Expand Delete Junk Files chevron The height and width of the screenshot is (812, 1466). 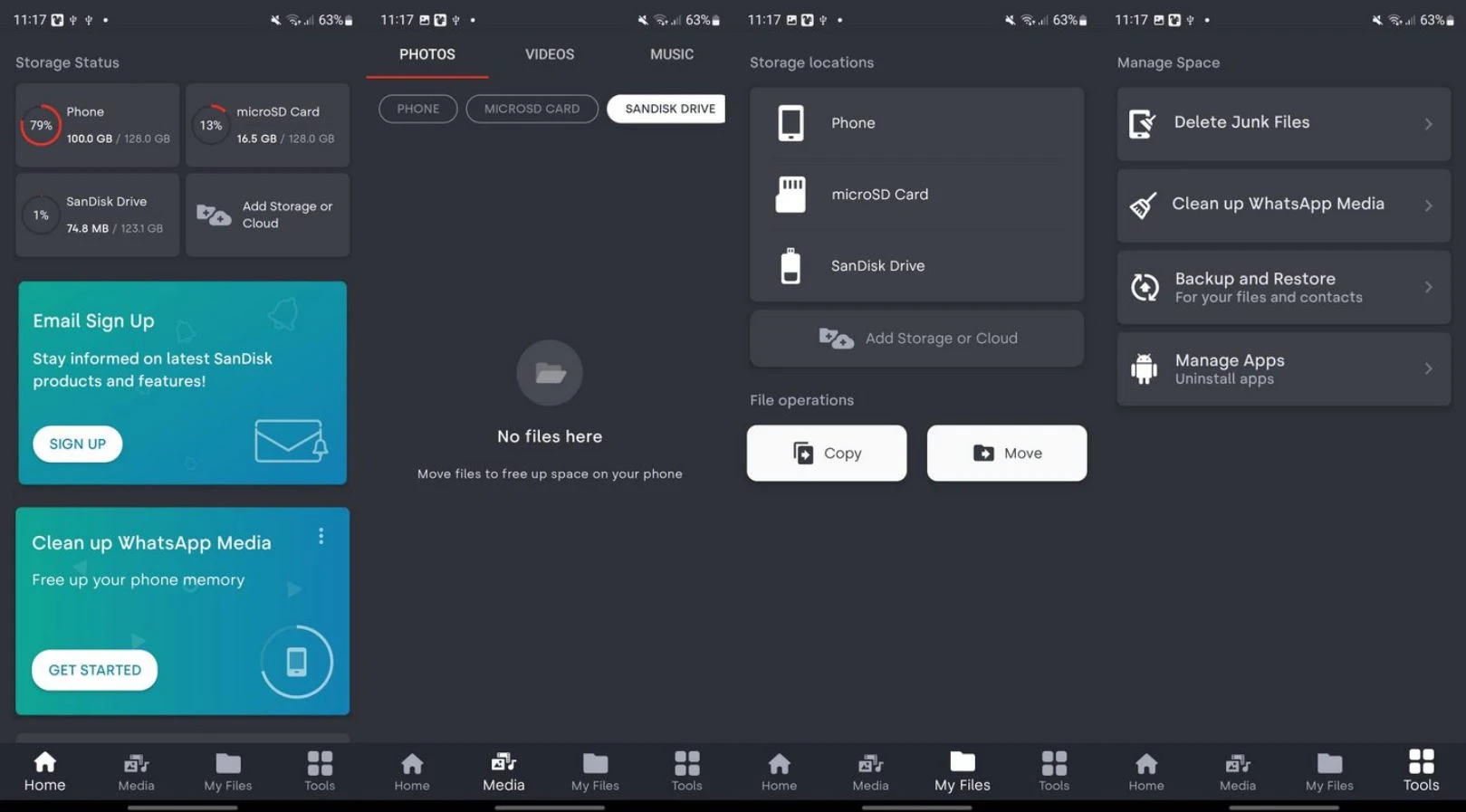[x=1428, y=124]
